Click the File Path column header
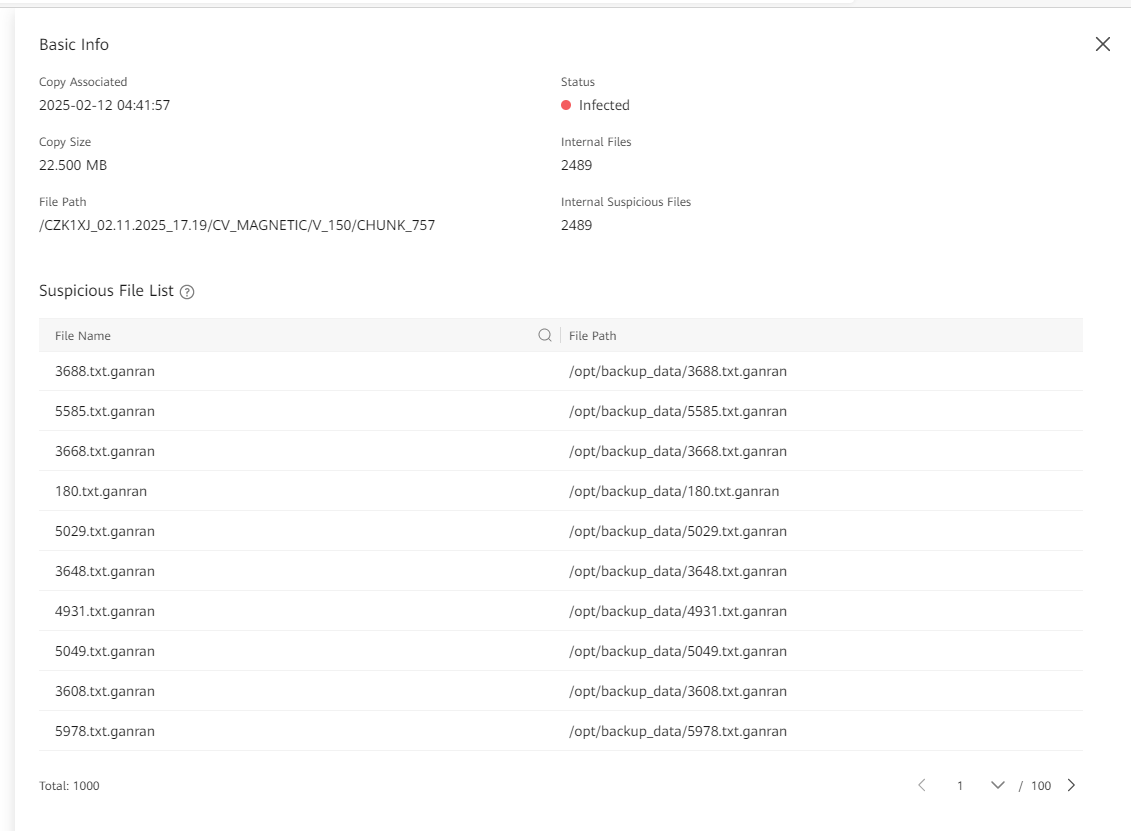This screenshot has width=1131, height=831. click(x=592, y=336)
